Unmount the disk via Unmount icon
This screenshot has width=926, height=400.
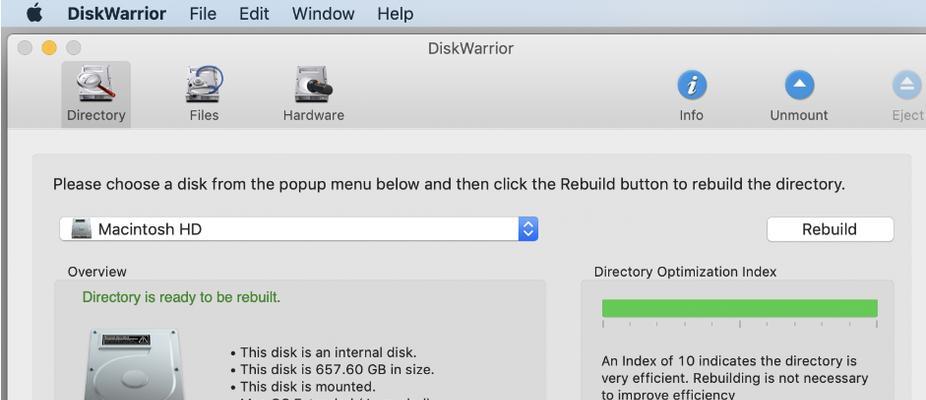pyautogui.click(x=799, y=85)
